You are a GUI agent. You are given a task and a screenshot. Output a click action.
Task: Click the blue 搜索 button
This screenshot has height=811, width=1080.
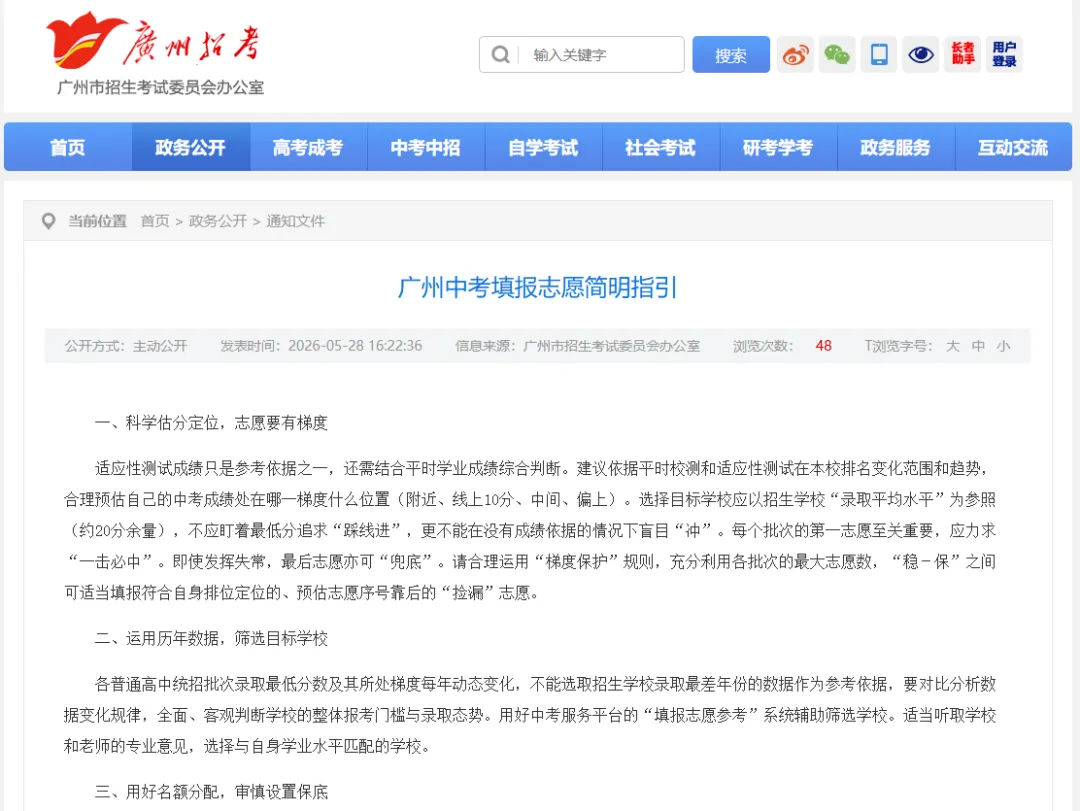point(731,54)
